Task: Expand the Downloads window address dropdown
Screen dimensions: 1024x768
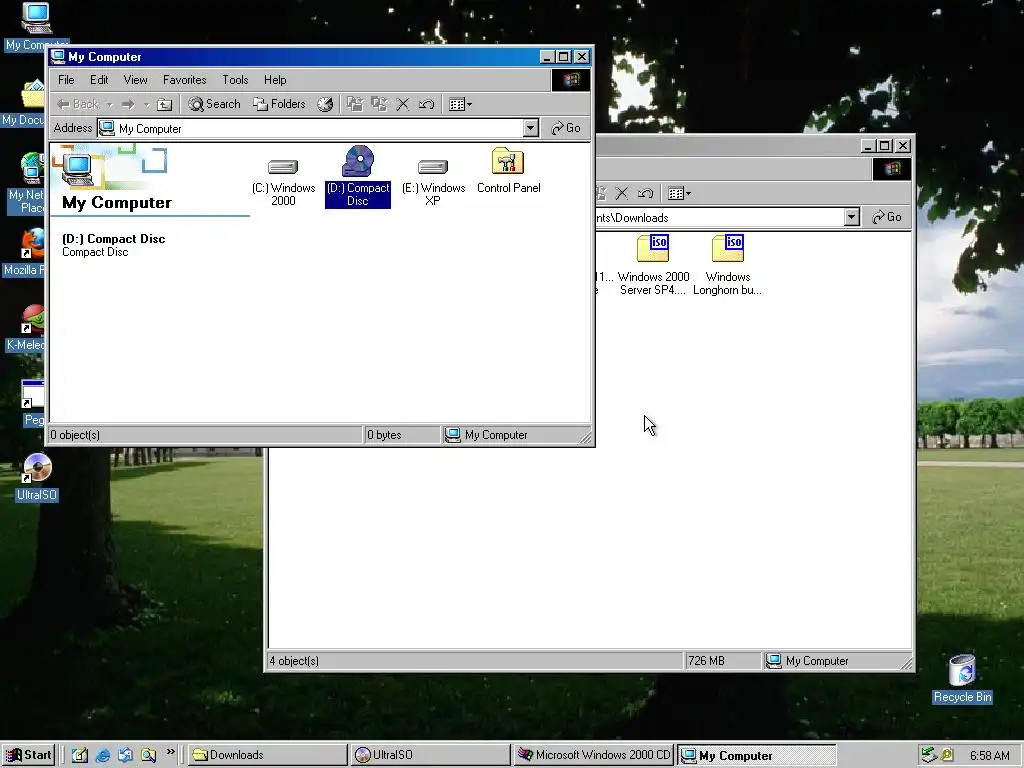Action: point(851,217)
